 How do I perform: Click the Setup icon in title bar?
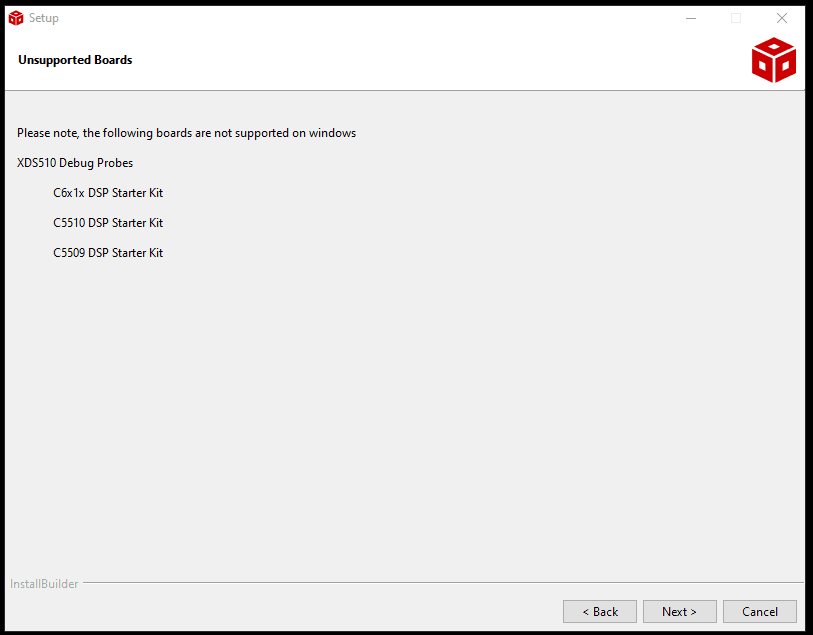tap(16, 18)
